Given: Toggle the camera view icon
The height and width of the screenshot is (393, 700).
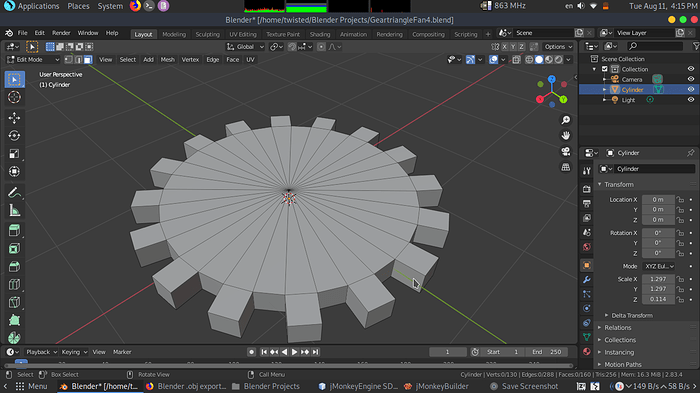Looking at the screenshot, I should tap(566, 151).
